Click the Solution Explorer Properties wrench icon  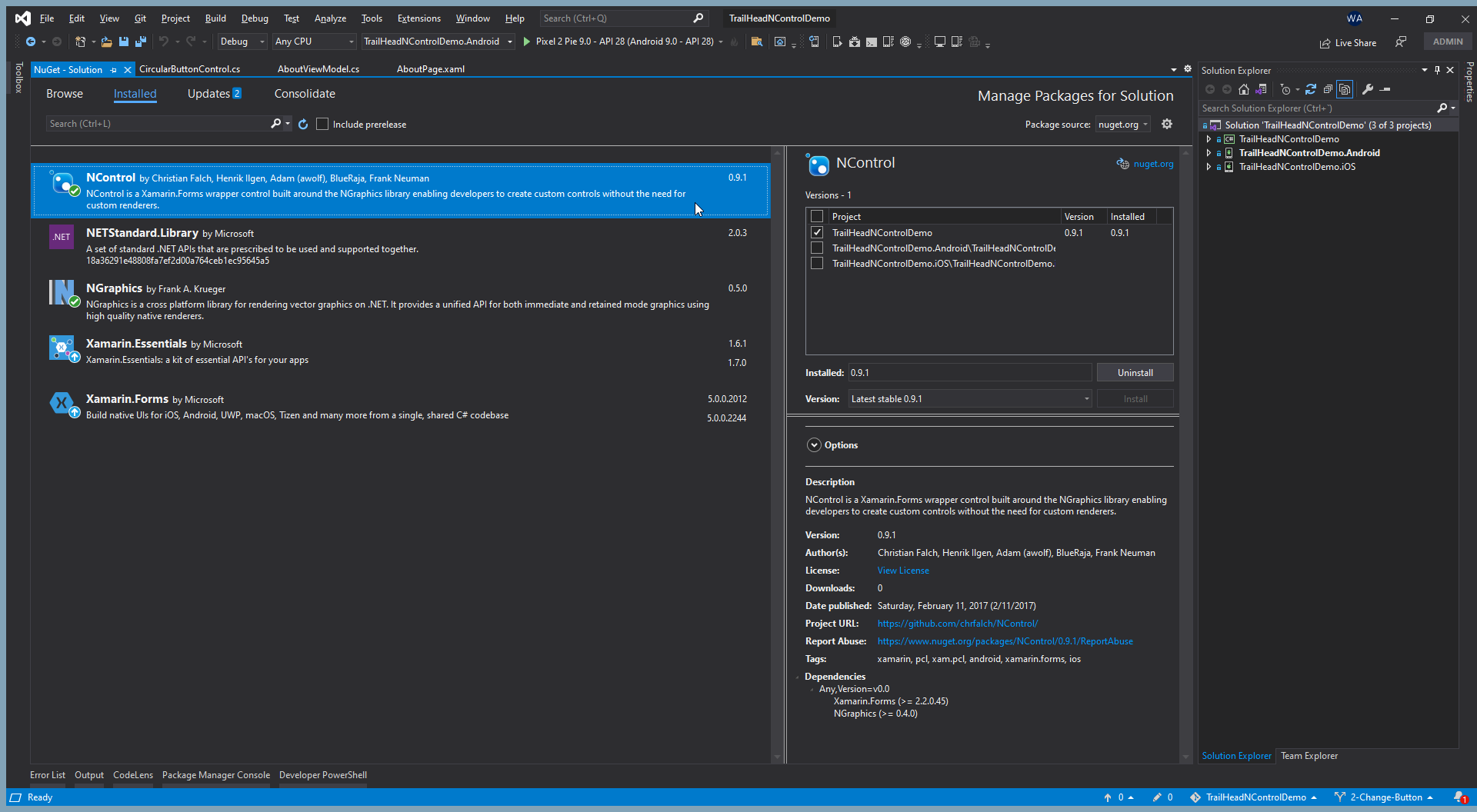pos(1368,89)
